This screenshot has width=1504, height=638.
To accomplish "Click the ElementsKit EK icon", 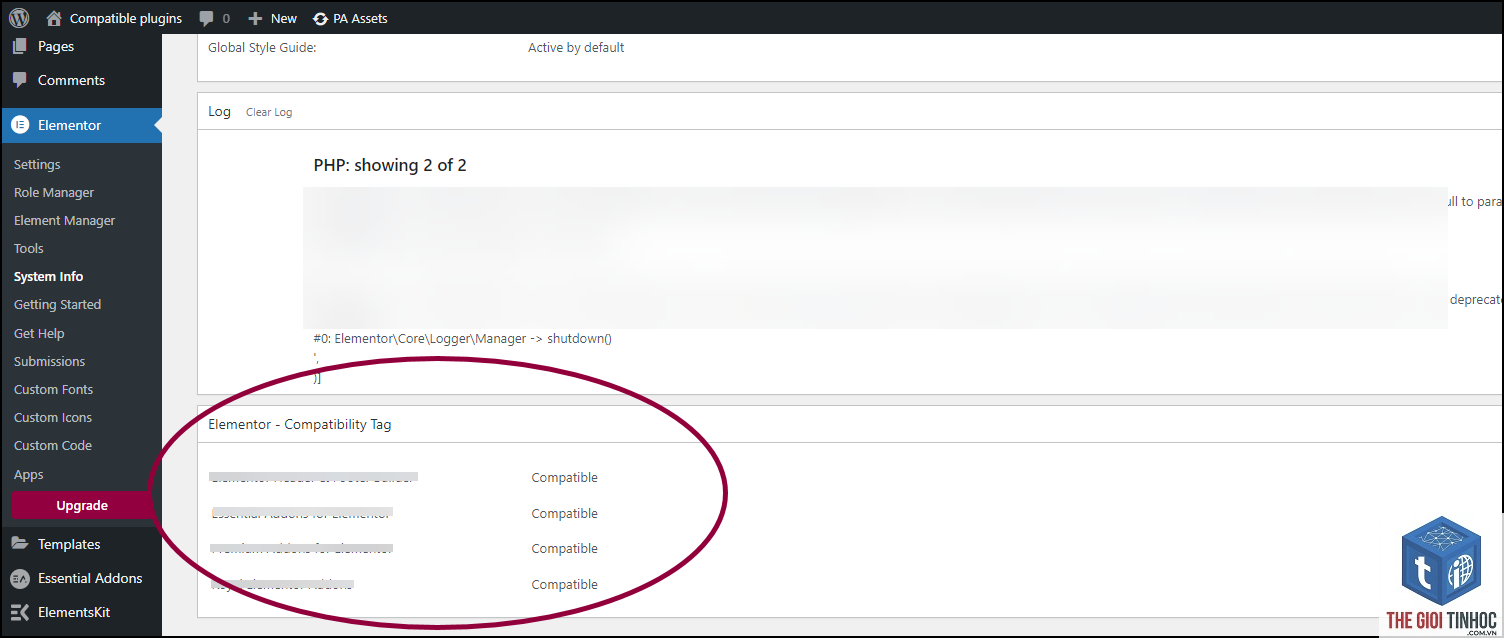I will tap(20, 612).
